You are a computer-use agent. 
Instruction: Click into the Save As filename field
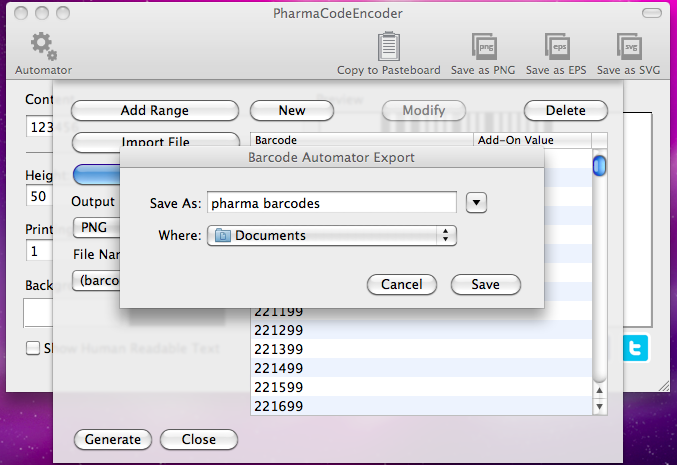point(331,203)
